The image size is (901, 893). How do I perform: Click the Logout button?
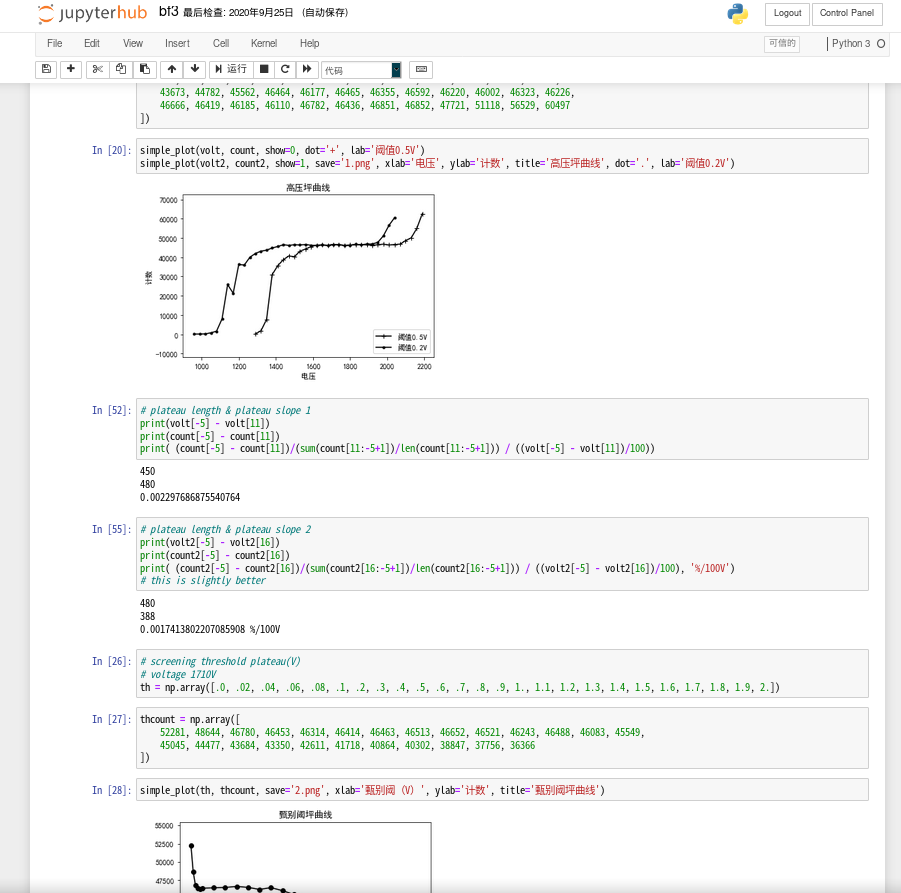pos(787,13)
